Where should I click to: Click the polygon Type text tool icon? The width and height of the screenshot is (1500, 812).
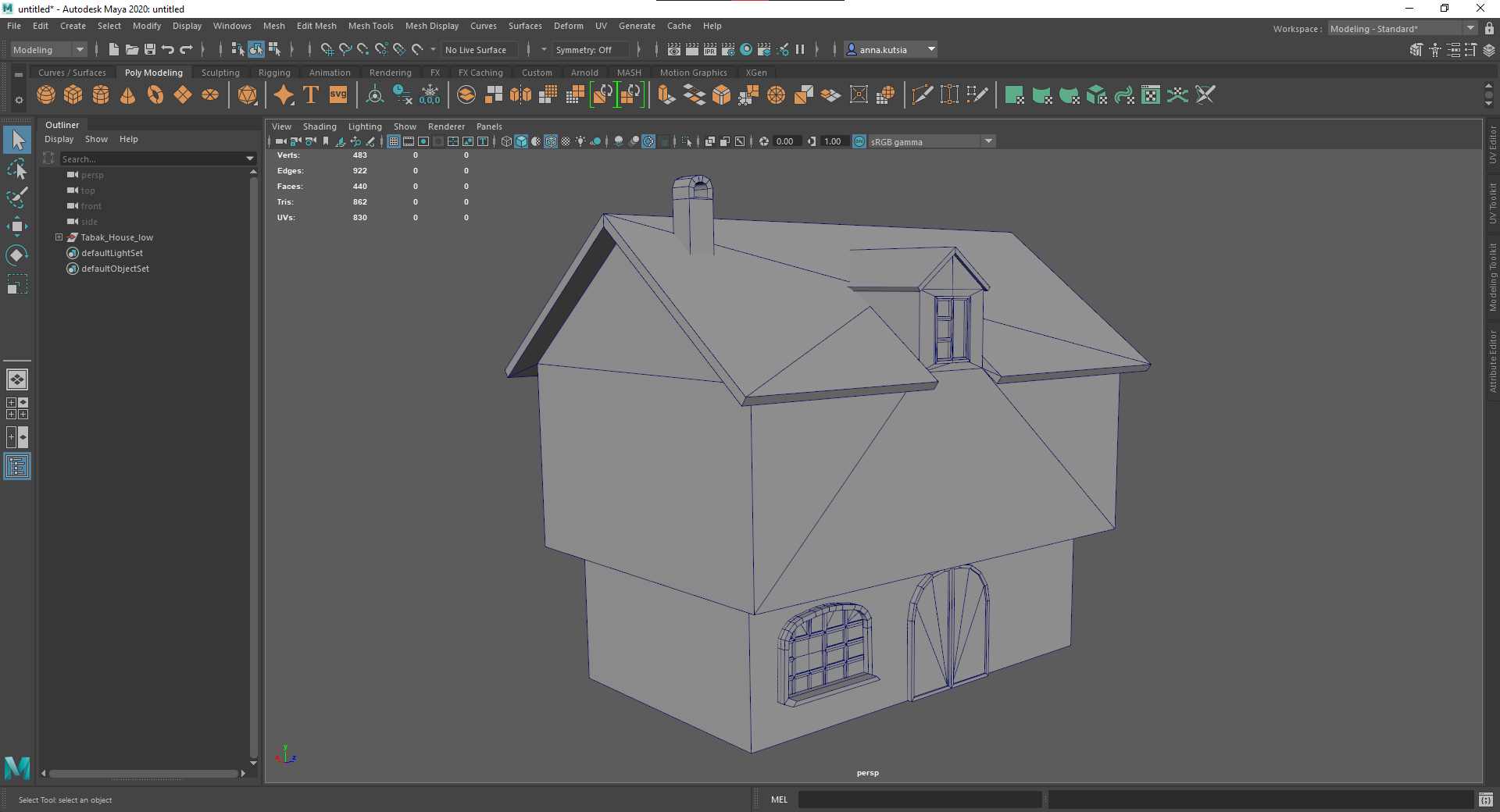(311, 95)
